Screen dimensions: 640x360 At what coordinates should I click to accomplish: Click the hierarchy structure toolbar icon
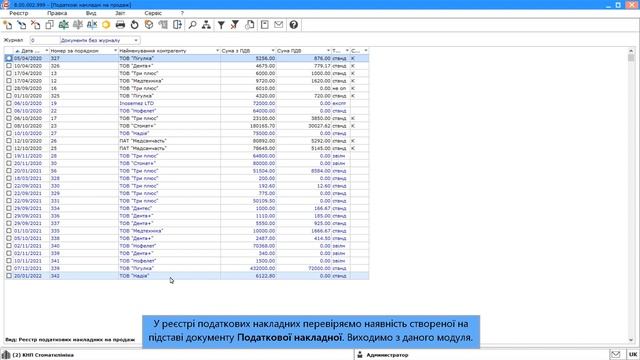coord(207,25)
